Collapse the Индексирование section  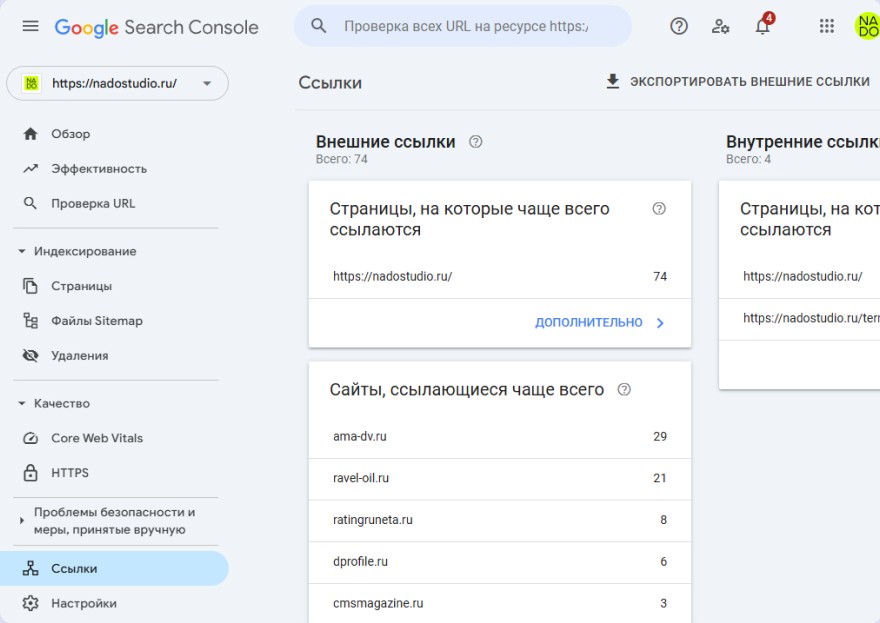[22, 252]
